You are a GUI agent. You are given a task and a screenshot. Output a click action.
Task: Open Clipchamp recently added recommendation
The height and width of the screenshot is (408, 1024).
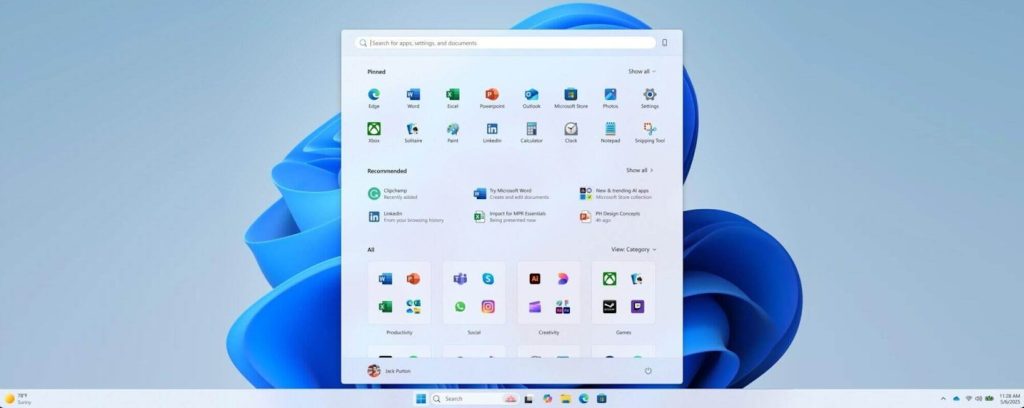[x=393, y=193]
